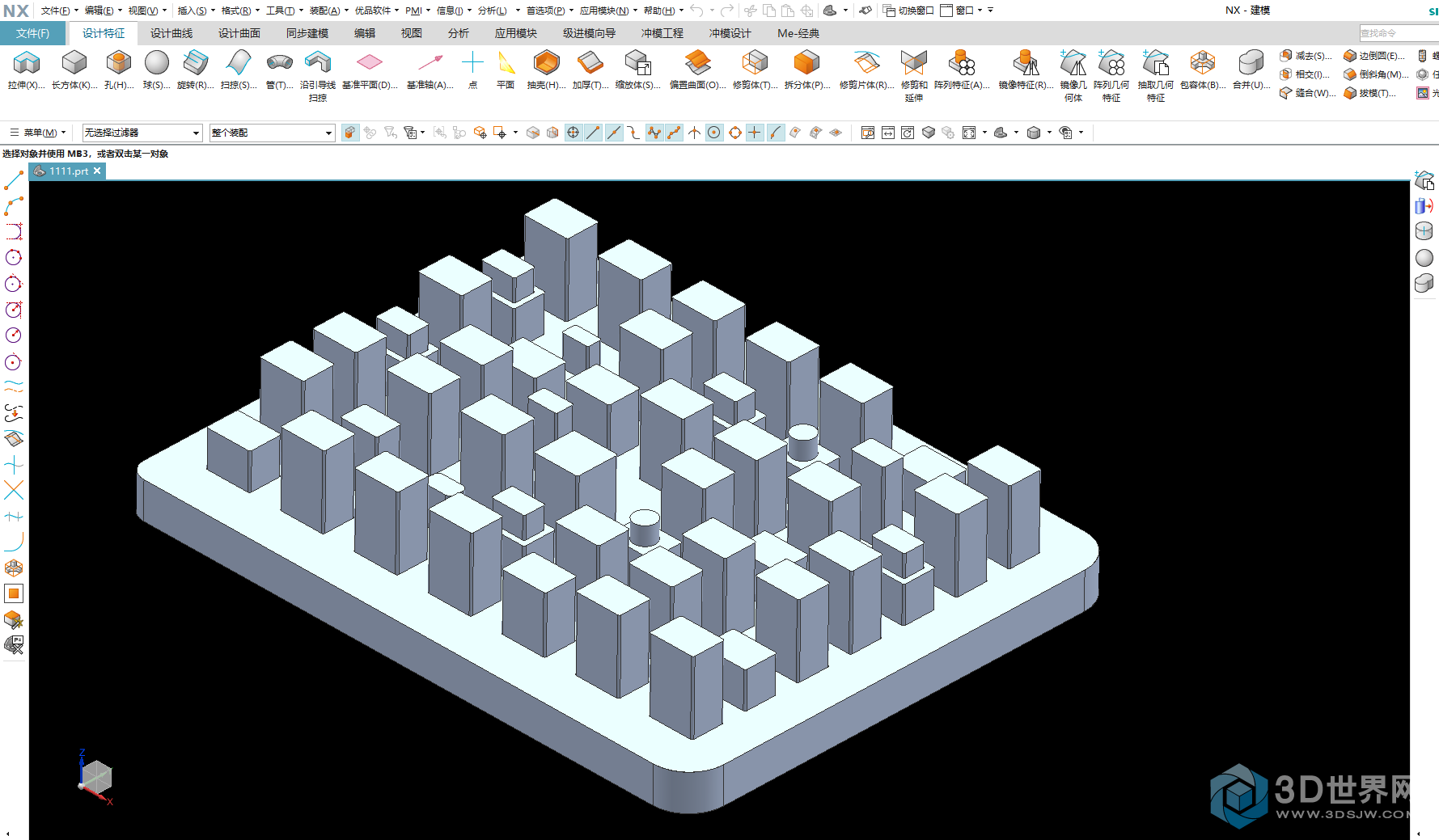Image resolution: width=1439 pixels, height=840 pixels.
Task: Open Pattern Geometry (阵列几何特征) tool
Action: tap(1111, 75)
